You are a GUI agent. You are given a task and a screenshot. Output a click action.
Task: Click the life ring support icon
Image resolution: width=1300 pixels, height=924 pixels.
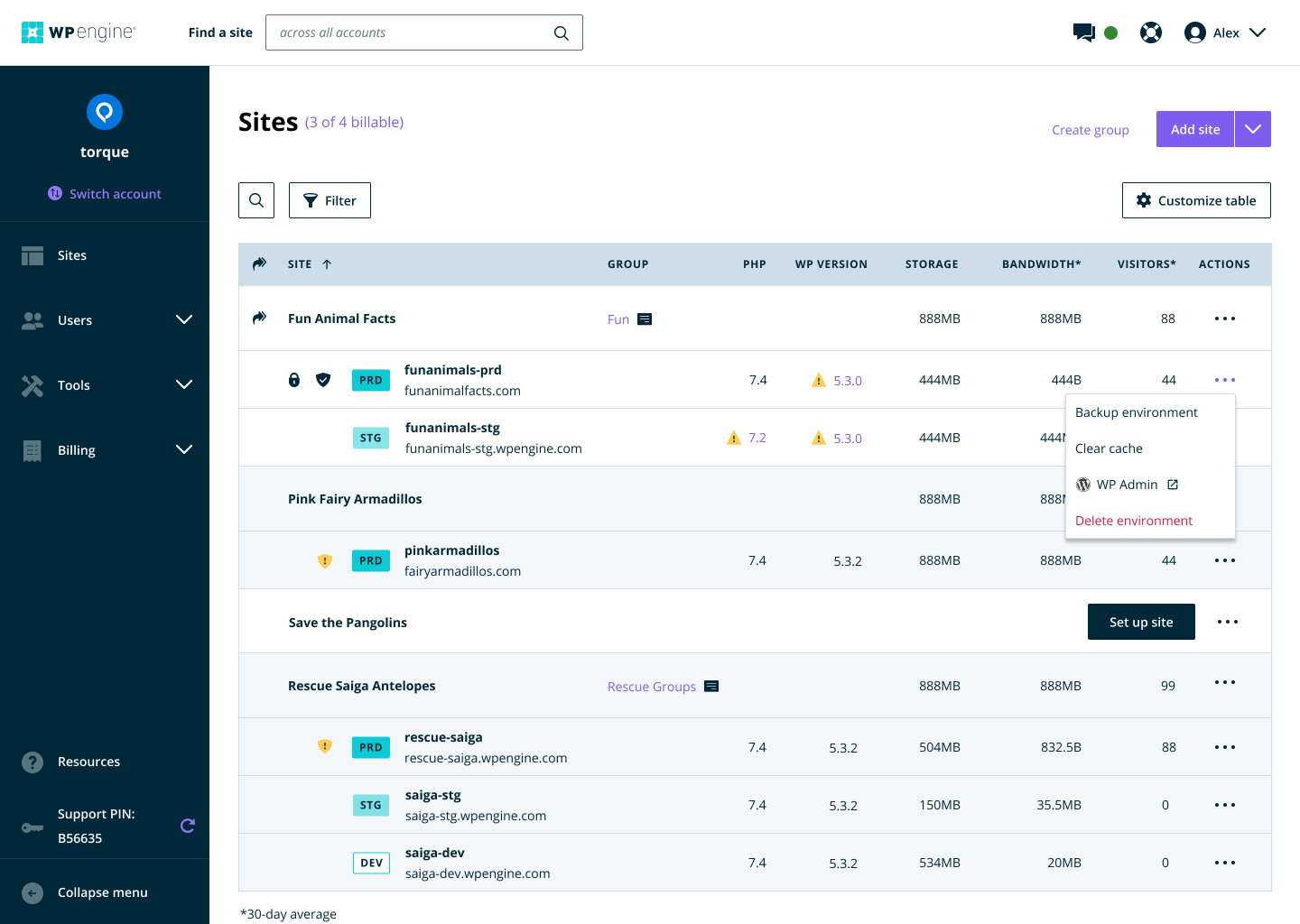tap(1151, 32)
